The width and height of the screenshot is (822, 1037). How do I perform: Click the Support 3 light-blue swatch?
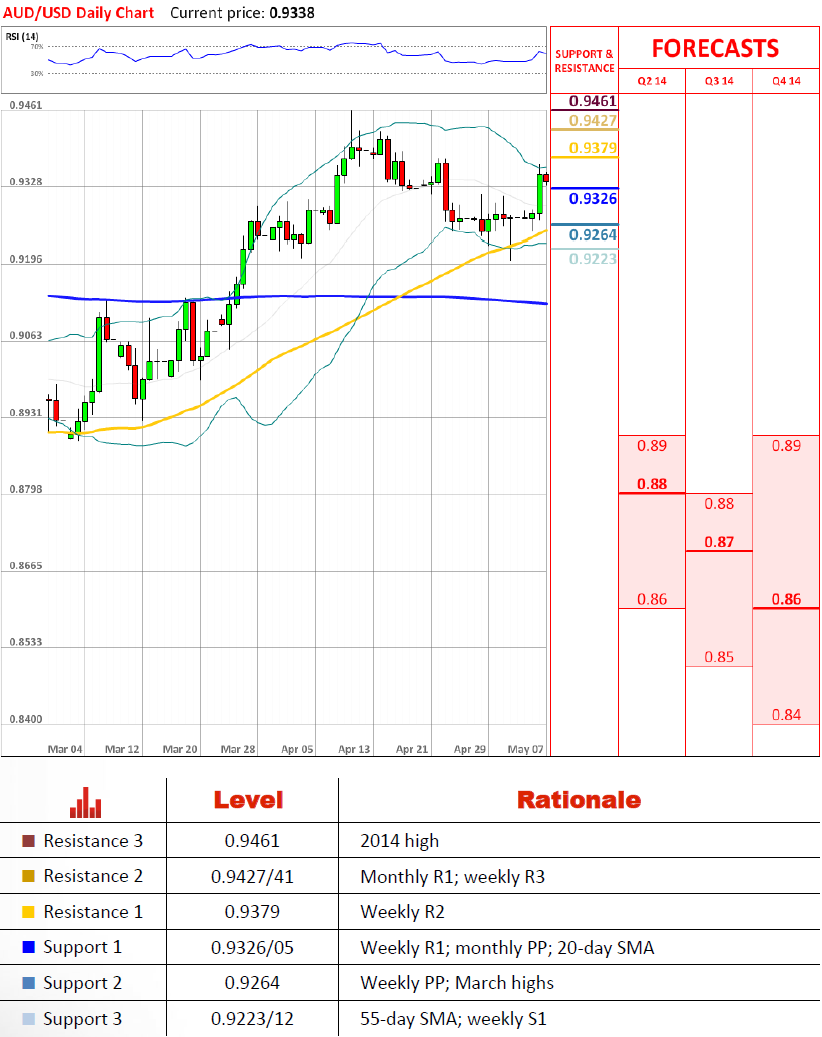tap(28, 1018)
